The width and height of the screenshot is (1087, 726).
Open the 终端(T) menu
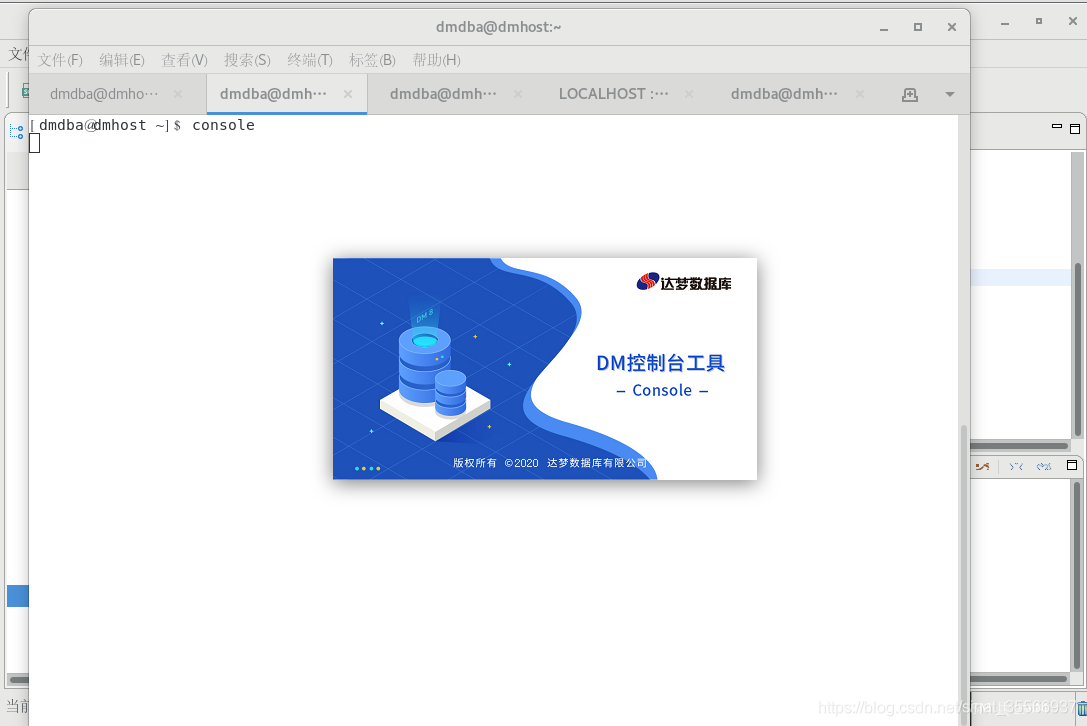(x=310, y=60)
